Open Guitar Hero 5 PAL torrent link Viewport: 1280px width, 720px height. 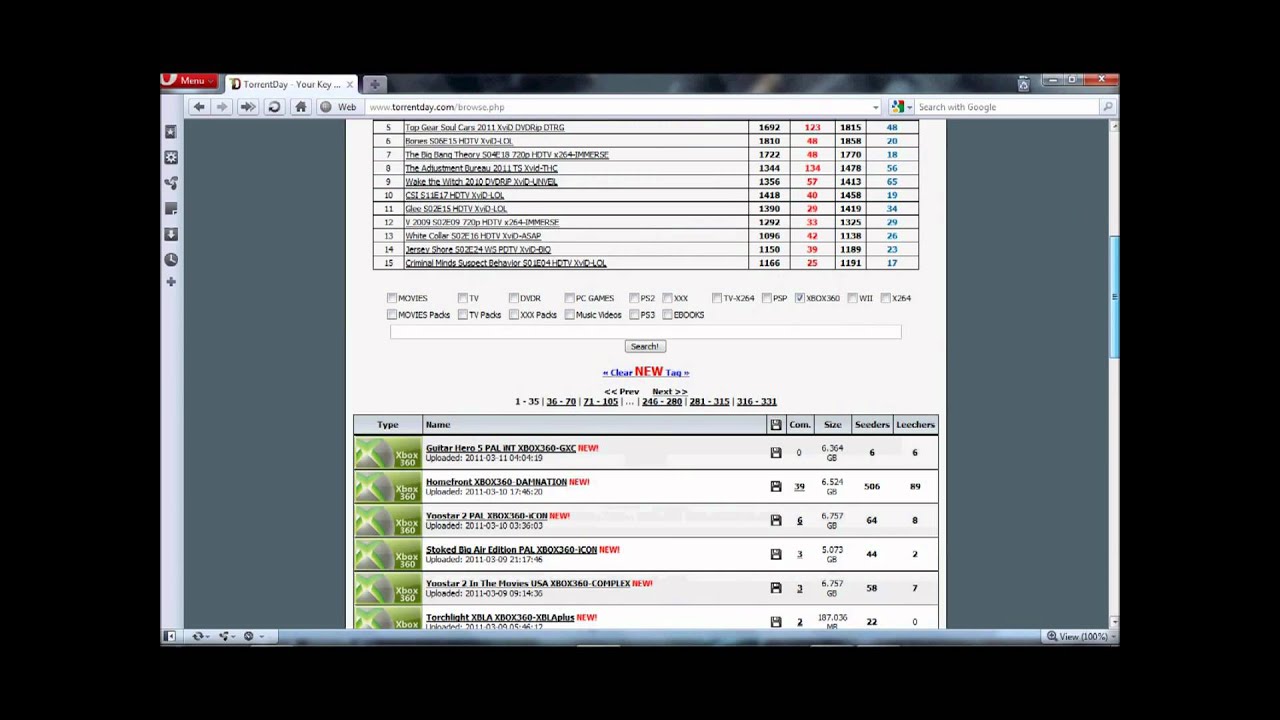click(501, 448)
